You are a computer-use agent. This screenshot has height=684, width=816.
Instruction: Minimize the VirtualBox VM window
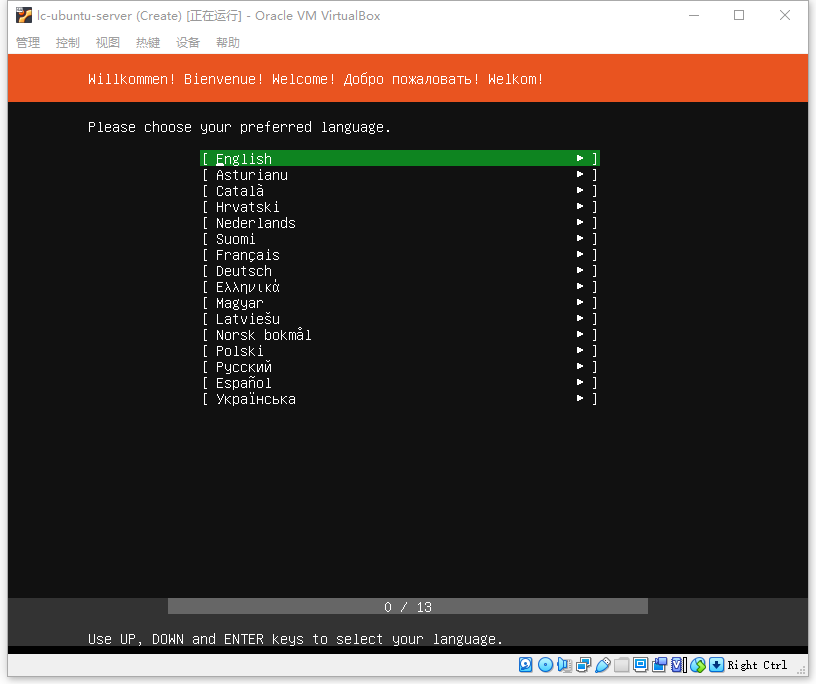[x=694, y=16]
